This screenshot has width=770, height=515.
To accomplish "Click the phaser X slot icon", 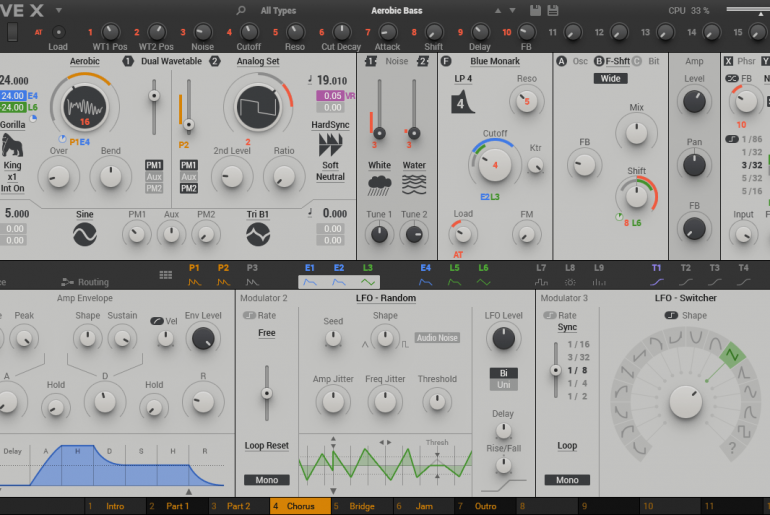I will point(728,61).
